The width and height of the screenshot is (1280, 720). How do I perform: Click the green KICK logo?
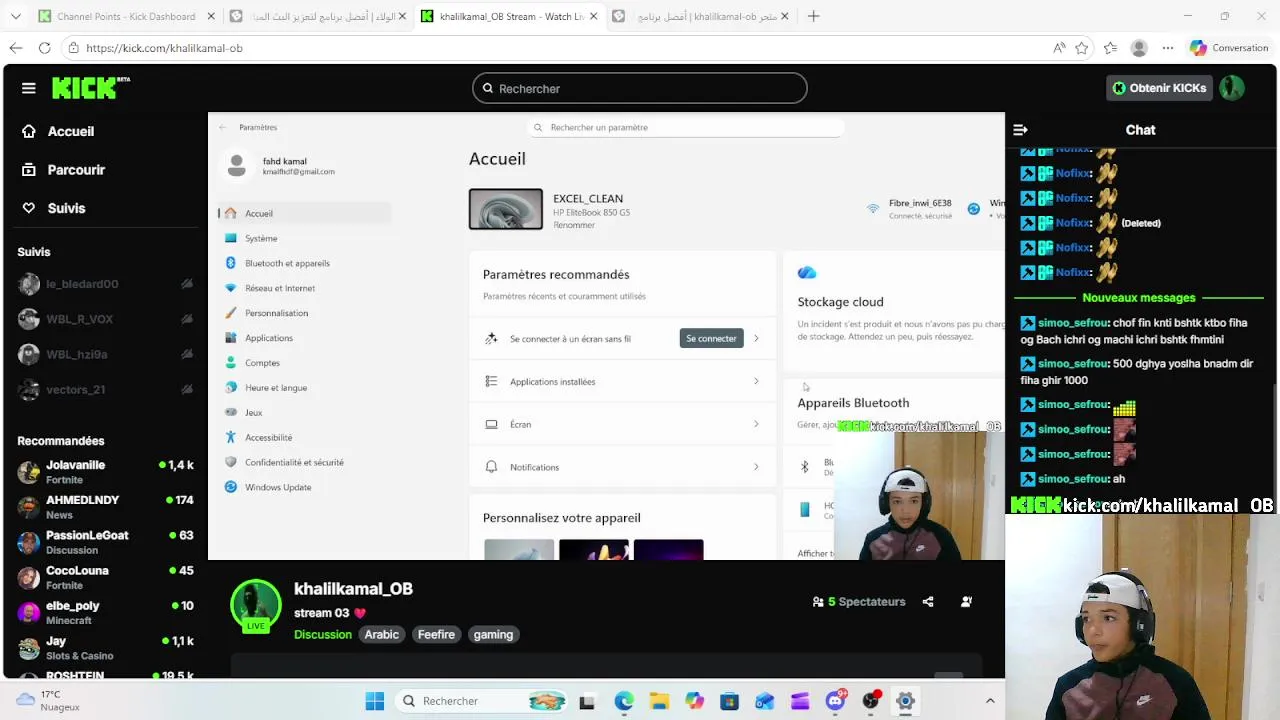pos(90,88)
